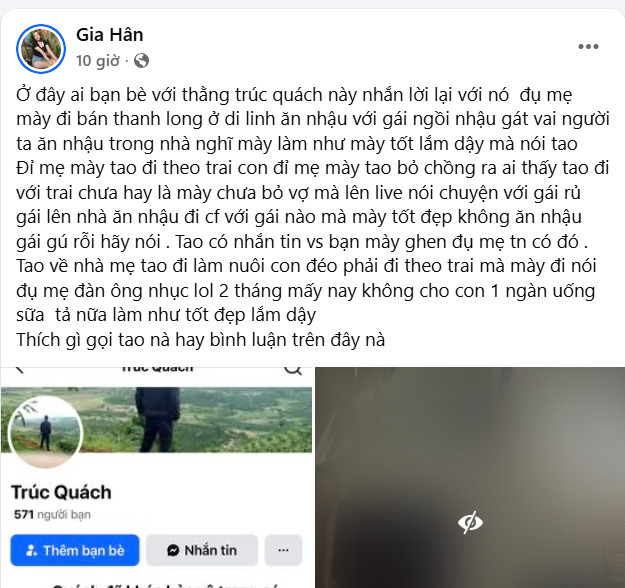The image size is (625, 588).
Task: Click the post text body starting Ở đây ai
Action: [312, 217]
